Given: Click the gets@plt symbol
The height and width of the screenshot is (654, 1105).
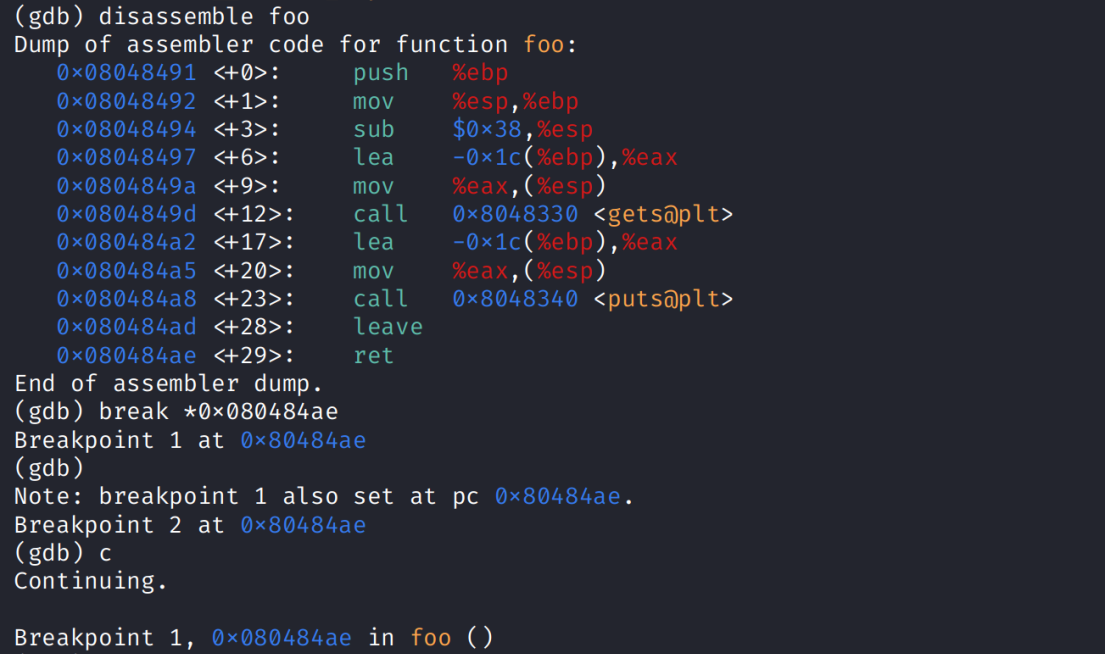Looking at the screenshot, I should tap(670, 214).
